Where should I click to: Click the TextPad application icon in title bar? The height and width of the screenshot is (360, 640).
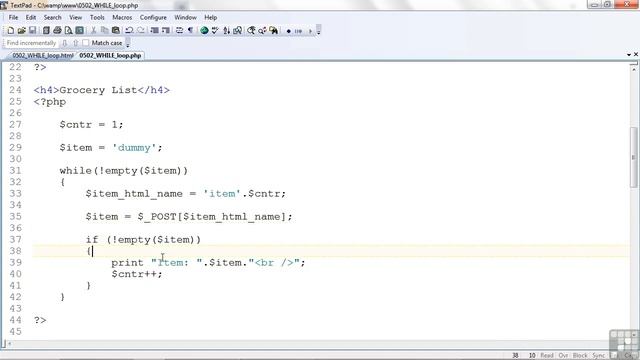coord(4,5)
